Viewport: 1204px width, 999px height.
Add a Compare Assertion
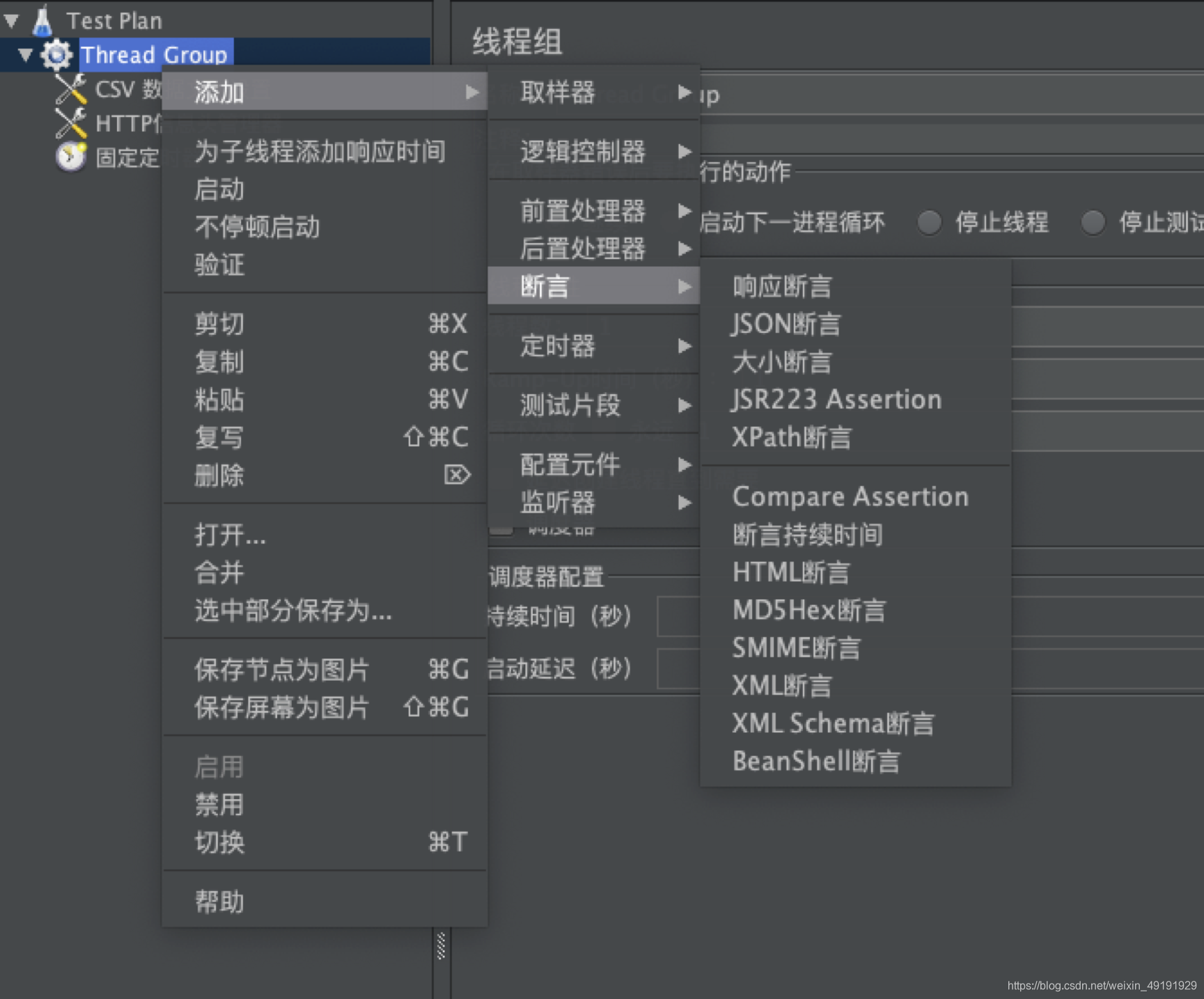(x=856, y=496)
